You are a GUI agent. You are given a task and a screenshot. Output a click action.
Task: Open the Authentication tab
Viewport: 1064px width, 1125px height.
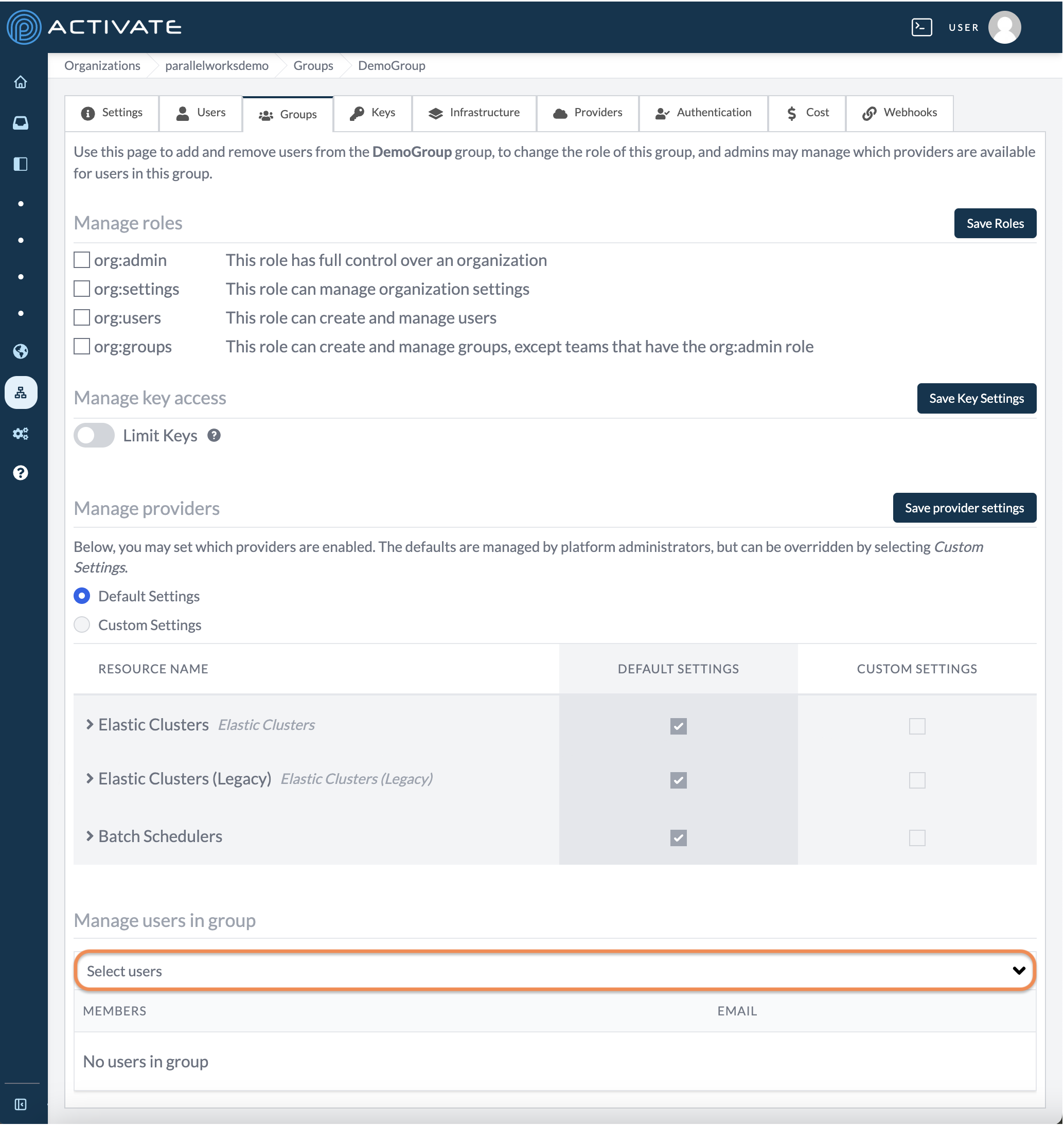click(x=703, y=113)
